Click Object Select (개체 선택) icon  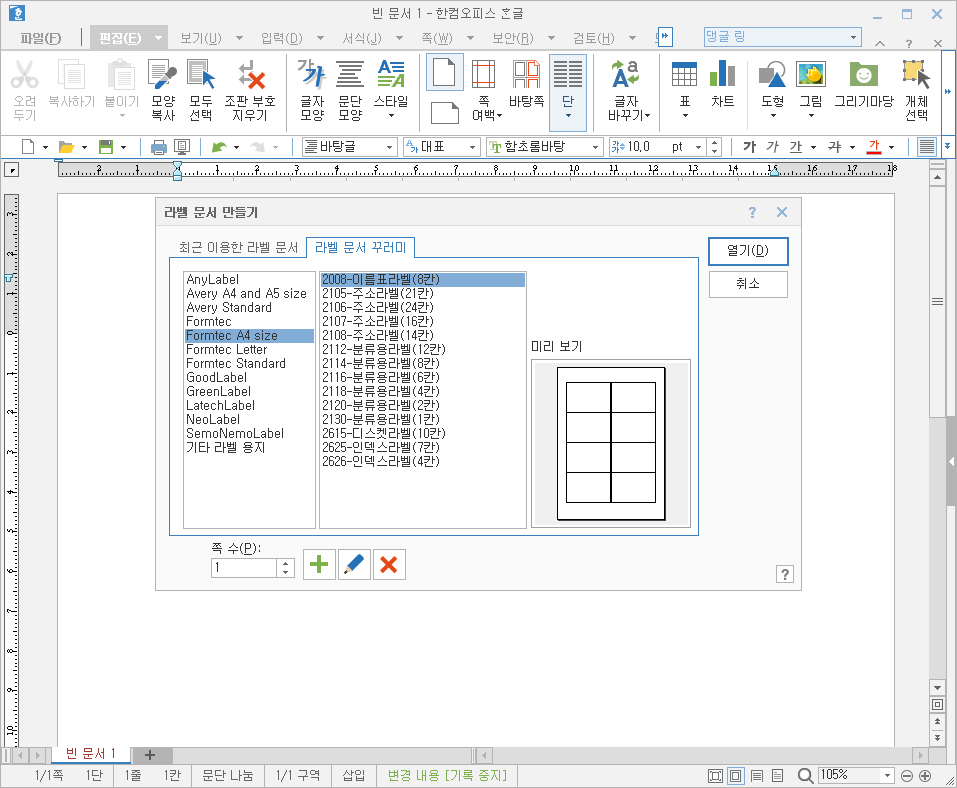[916, 74]
